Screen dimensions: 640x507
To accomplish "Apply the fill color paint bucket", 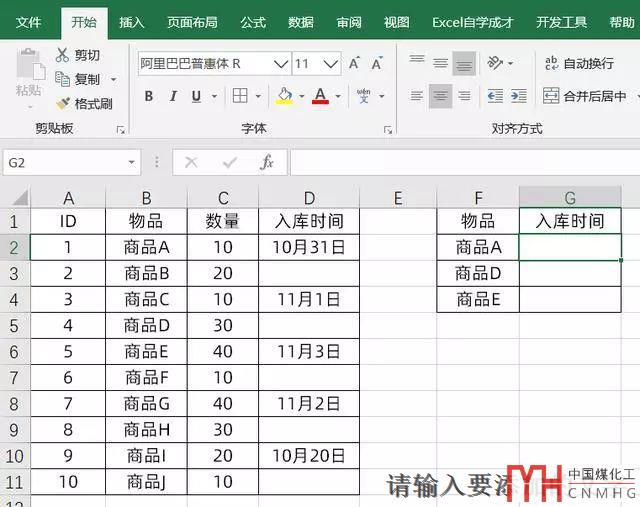I will point(285,96).
